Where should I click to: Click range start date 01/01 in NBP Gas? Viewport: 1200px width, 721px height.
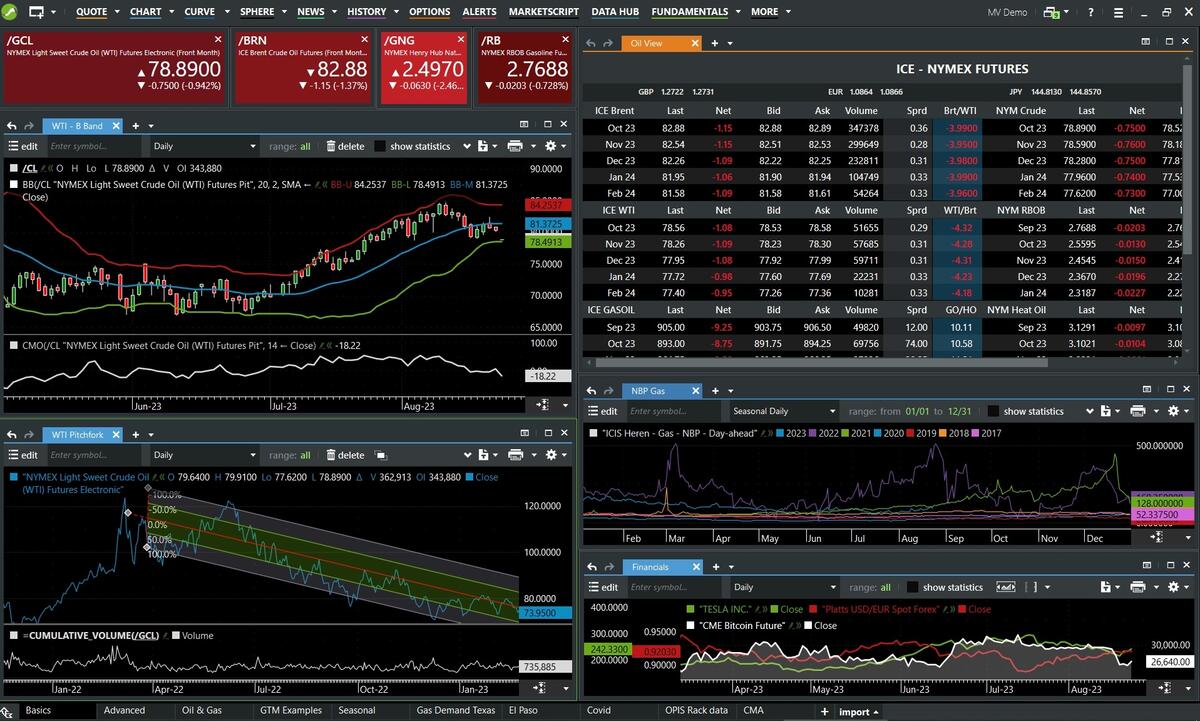coord(917,411)
